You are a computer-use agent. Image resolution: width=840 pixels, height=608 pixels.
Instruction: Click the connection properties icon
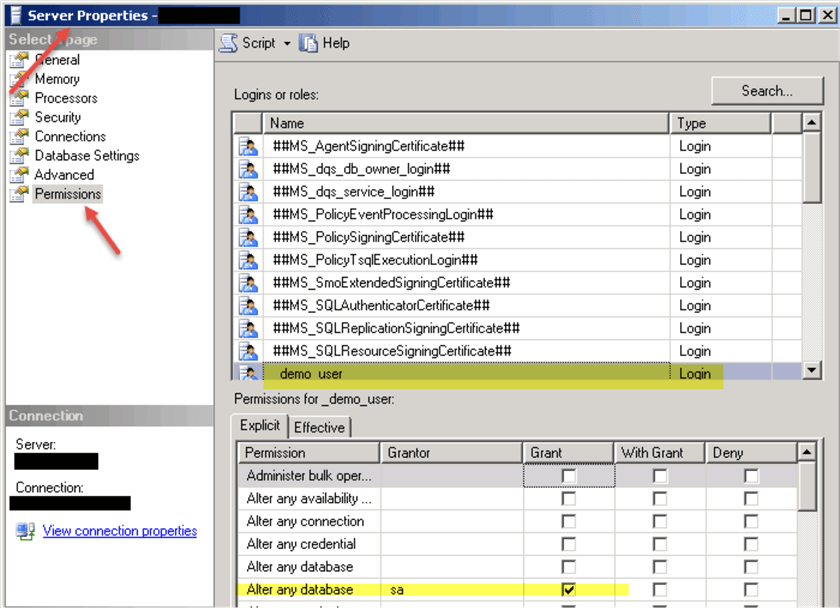pyautogui.click(x=25, y=531)
